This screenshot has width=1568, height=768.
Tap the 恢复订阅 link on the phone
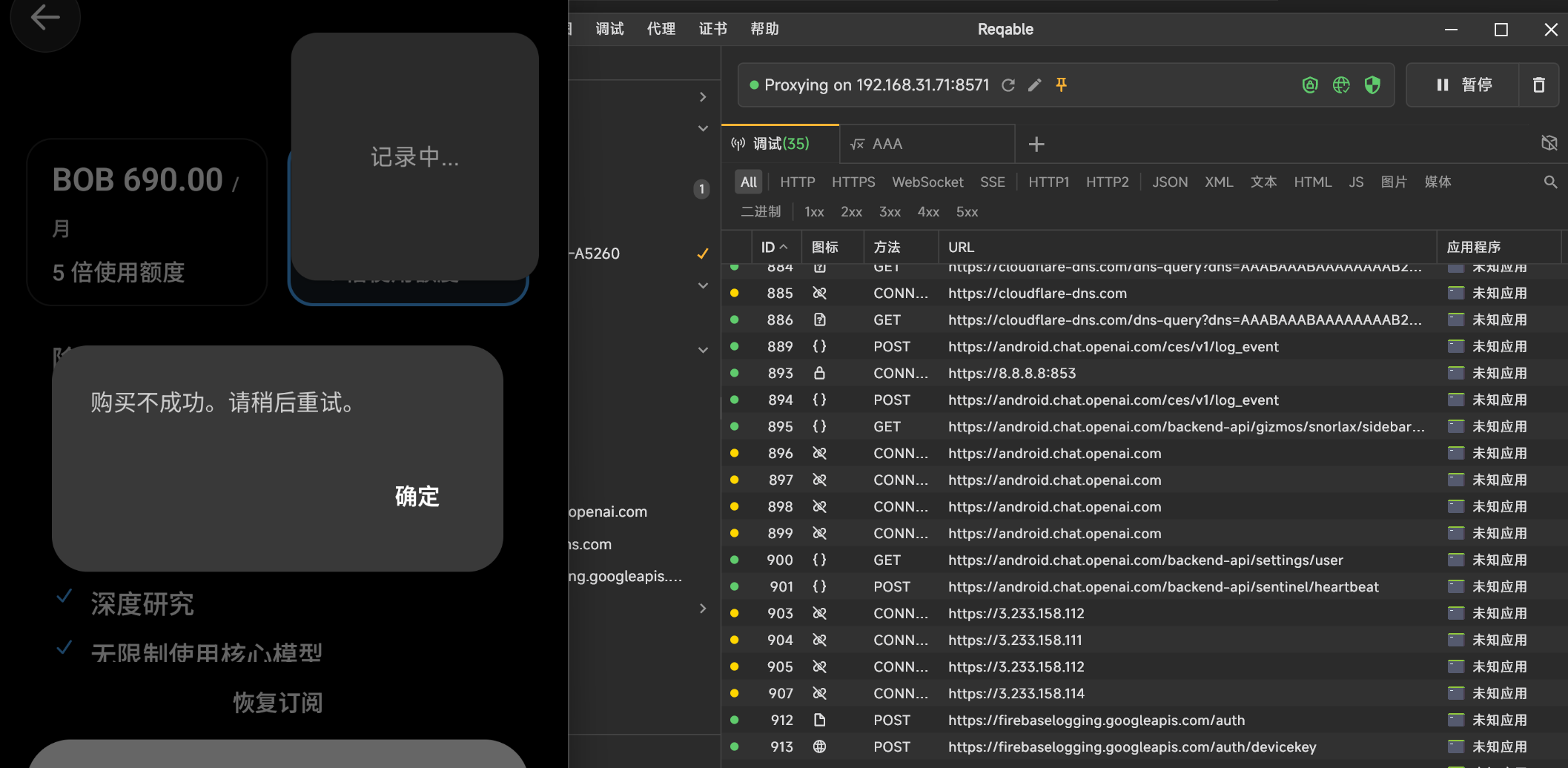click(x=278, y=702)
